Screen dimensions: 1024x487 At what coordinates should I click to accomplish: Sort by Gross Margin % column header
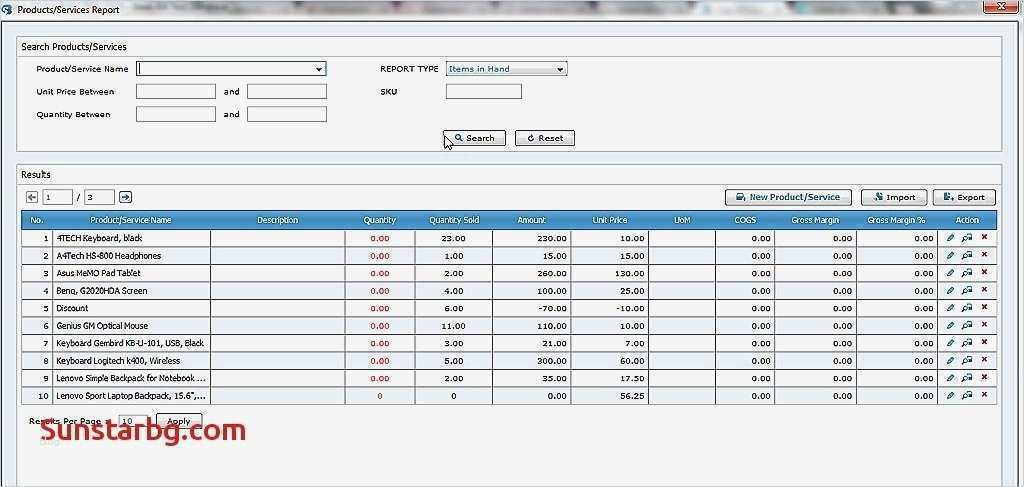[897, 220]
